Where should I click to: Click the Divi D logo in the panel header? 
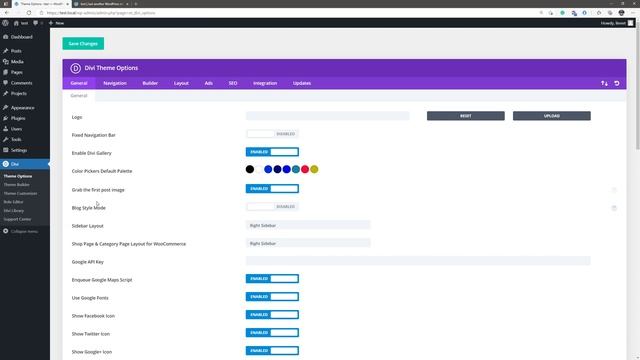76,68
